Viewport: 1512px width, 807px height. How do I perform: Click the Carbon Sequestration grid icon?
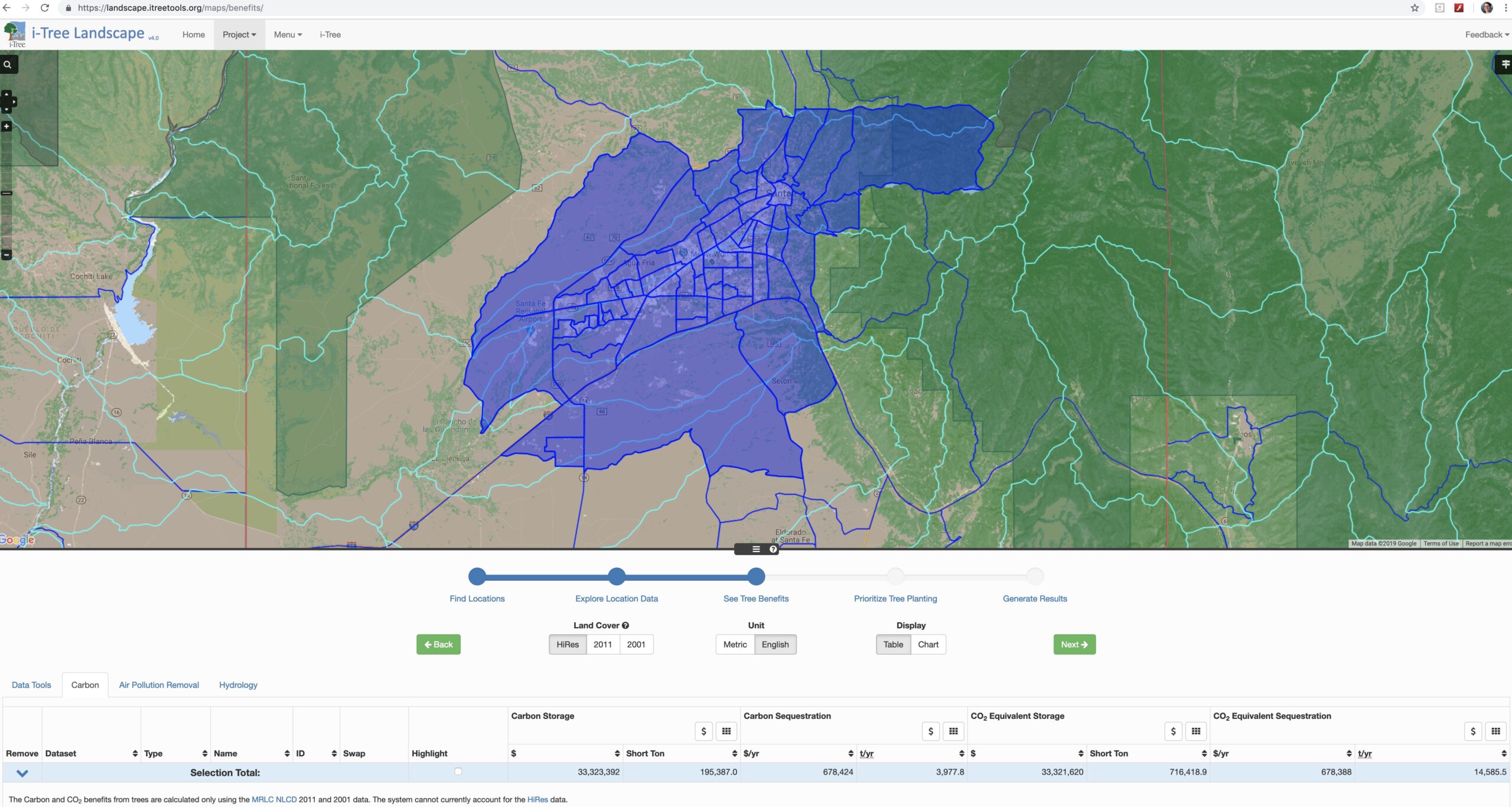[953, 731]
